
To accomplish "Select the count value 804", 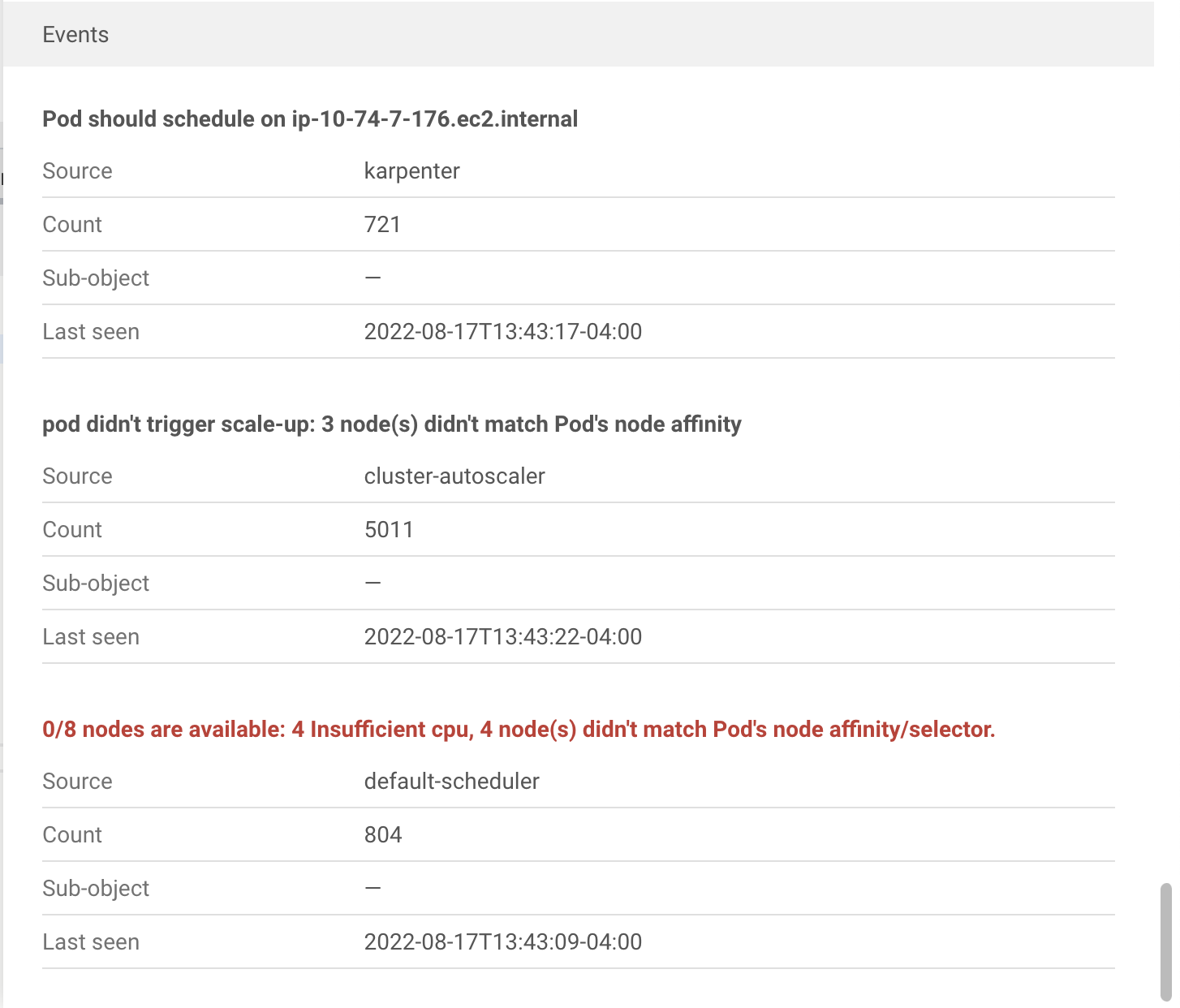I will (383, 834).
